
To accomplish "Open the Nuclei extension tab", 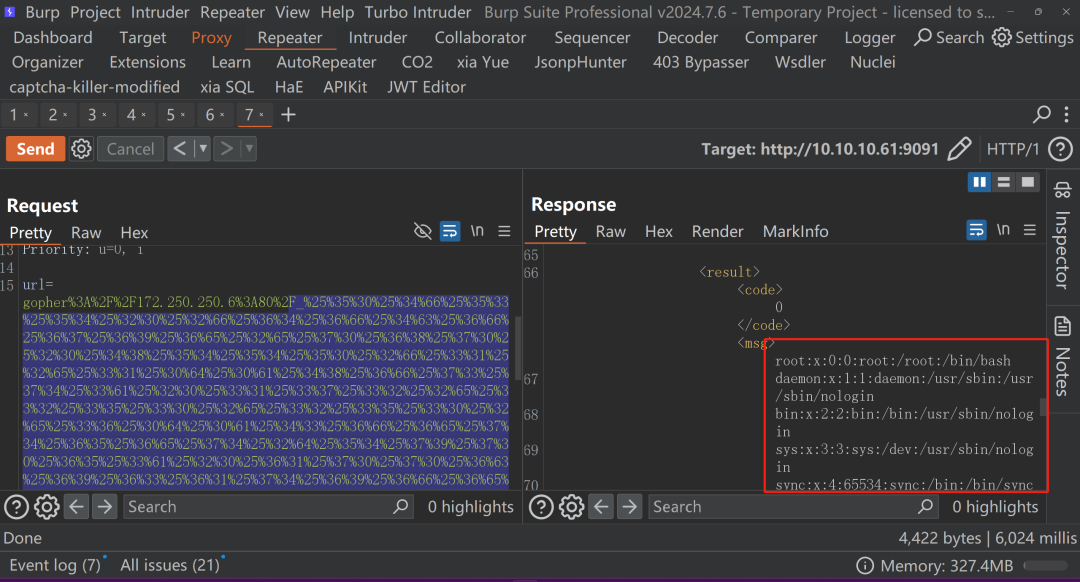I will (873, 62).
